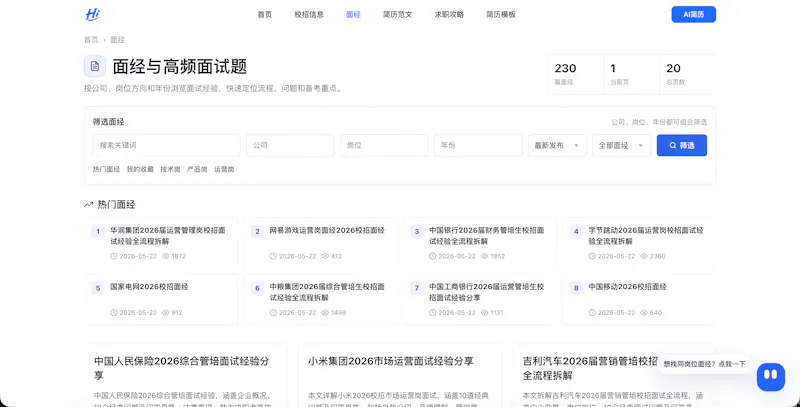Click the Hi site logo

coord(92,14)
